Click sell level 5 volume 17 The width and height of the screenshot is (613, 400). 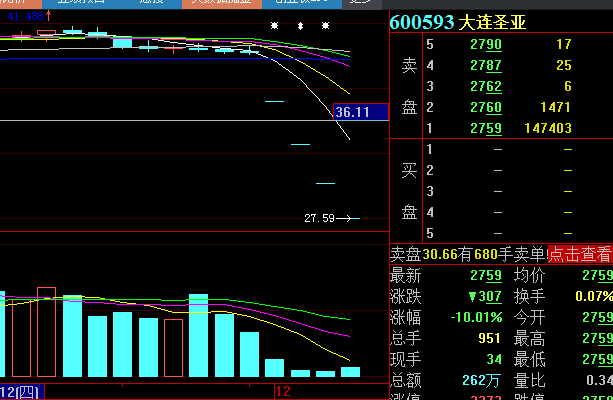564,44
